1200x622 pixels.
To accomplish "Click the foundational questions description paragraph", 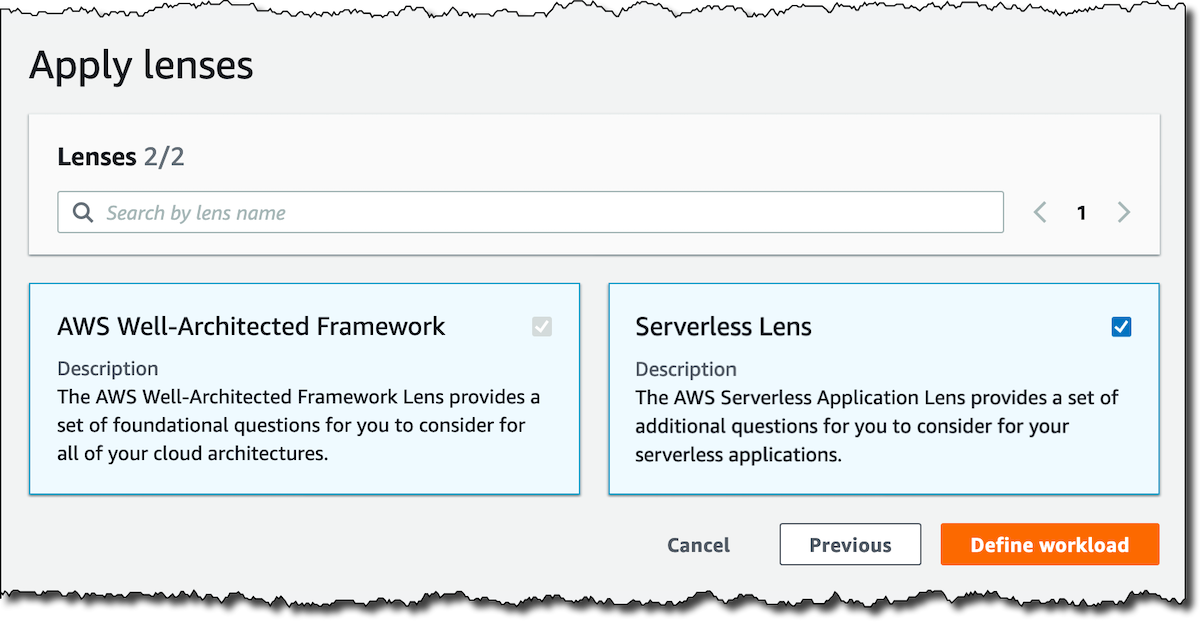I will tap(298, 426).
